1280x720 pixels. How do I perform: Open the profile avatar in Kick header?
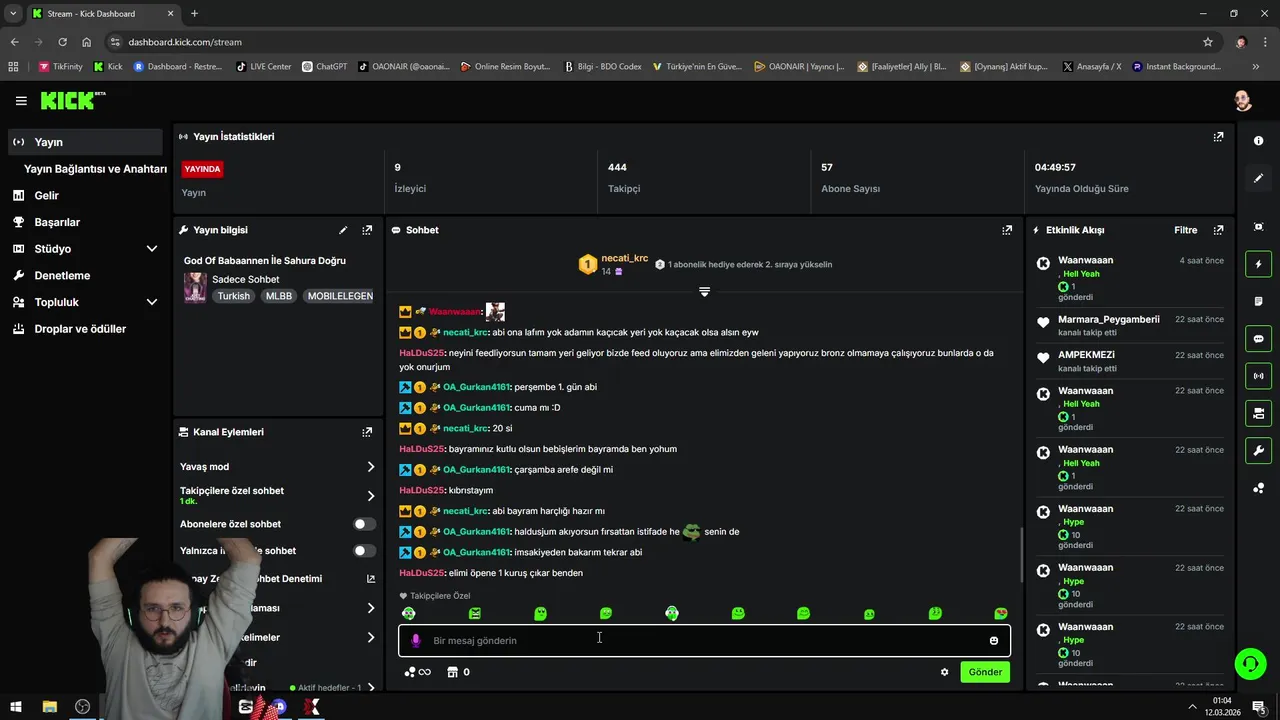1243,101
